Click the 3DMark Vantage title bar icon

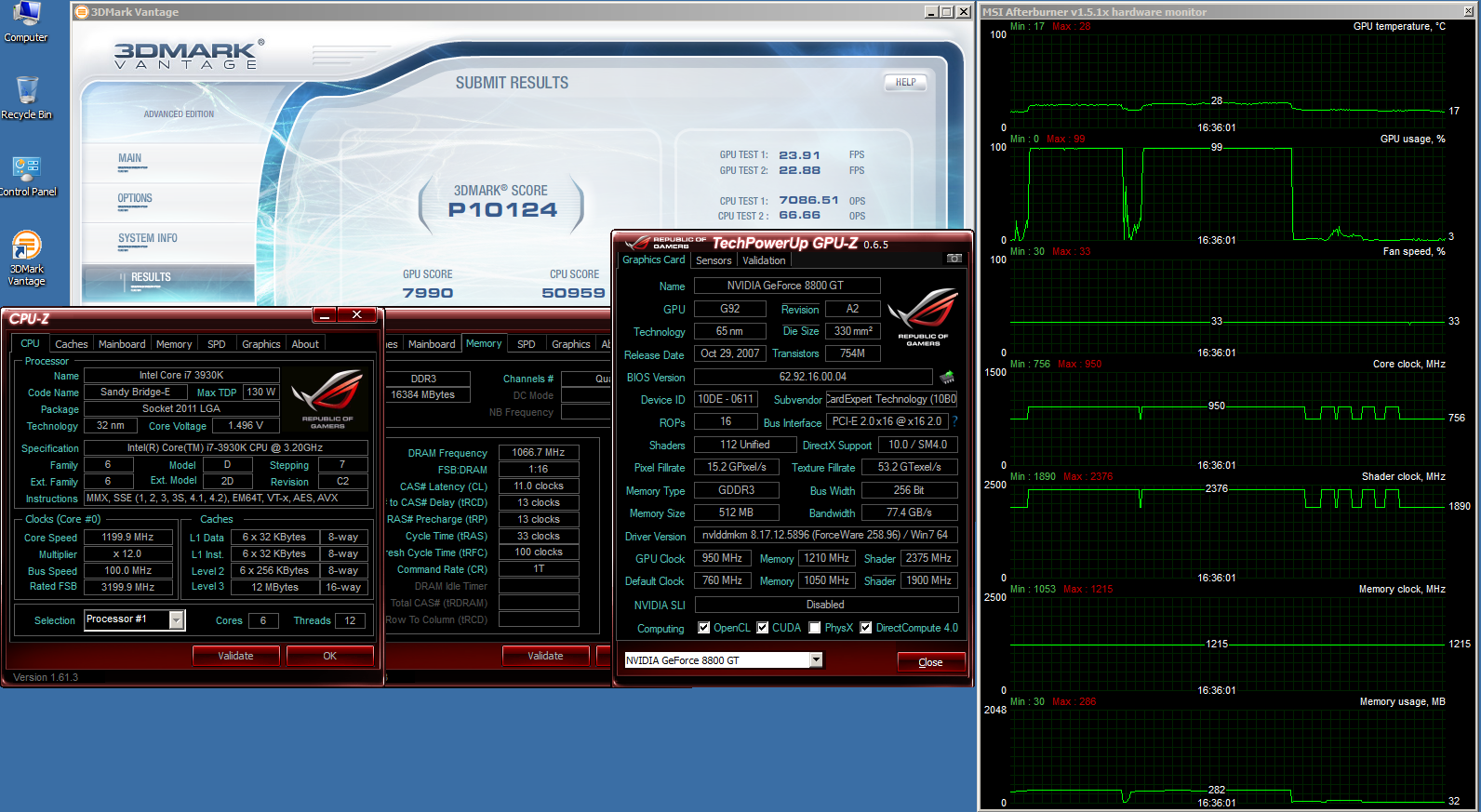(x=82, y=12)
